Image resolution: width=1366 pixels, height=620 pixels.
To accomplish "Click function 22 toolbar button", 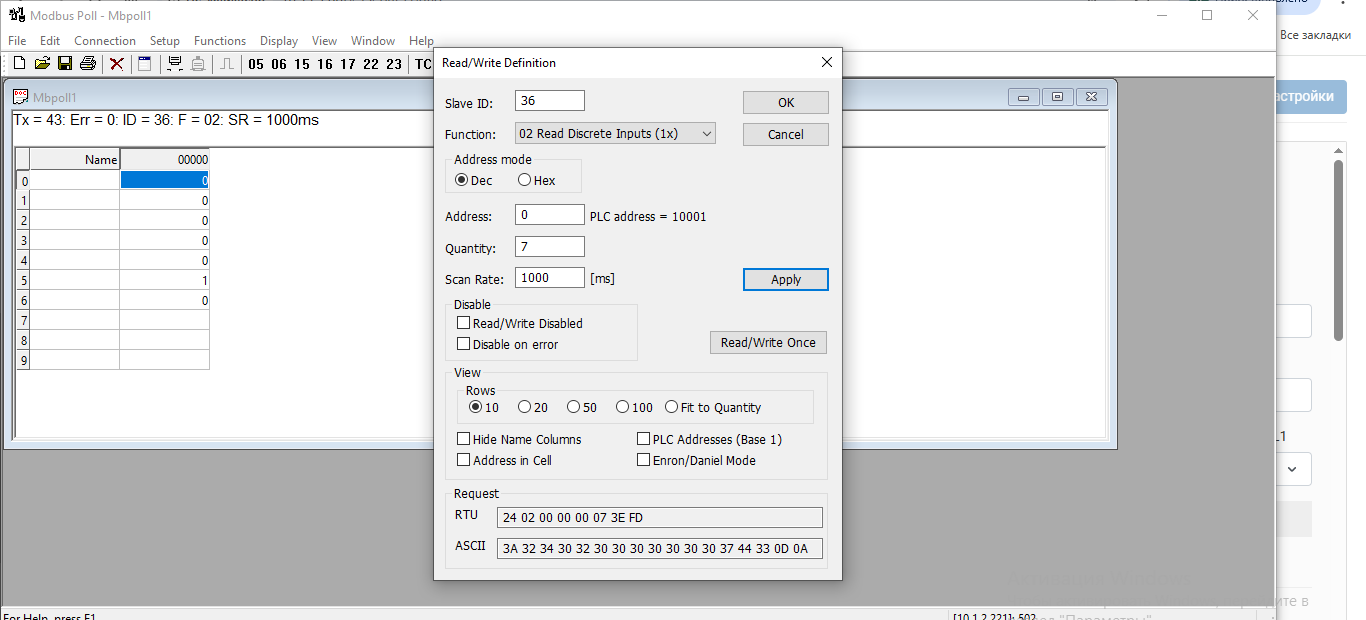I will point(371,64).
